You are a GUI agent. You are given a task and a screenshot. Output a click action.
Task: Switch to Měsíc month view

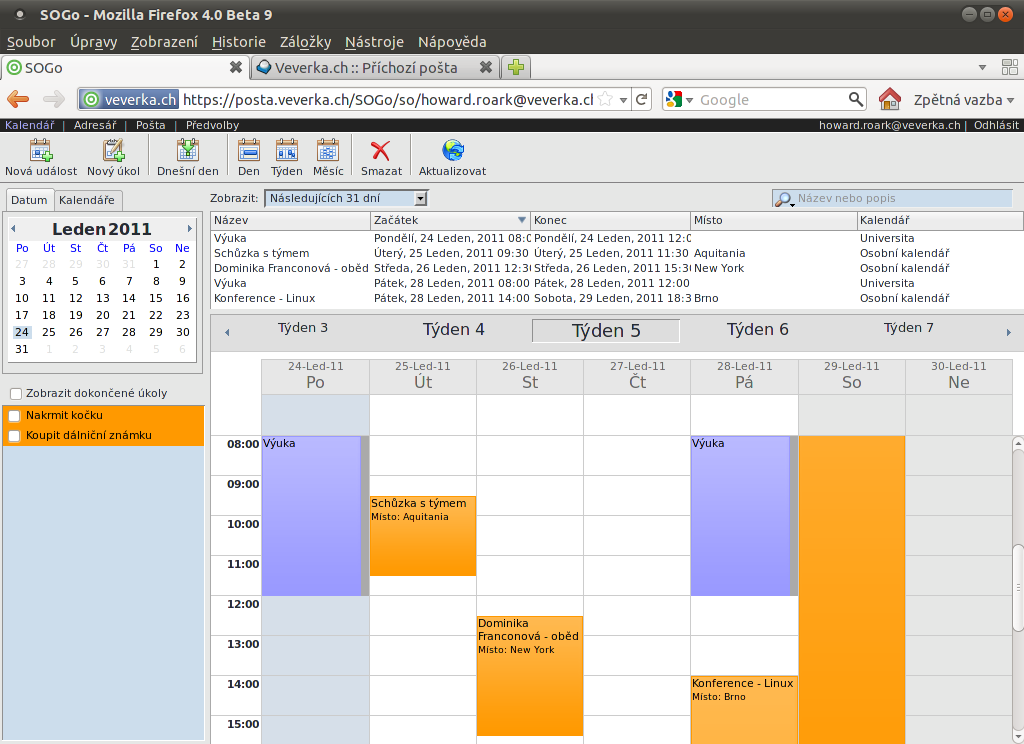(328, 151)
